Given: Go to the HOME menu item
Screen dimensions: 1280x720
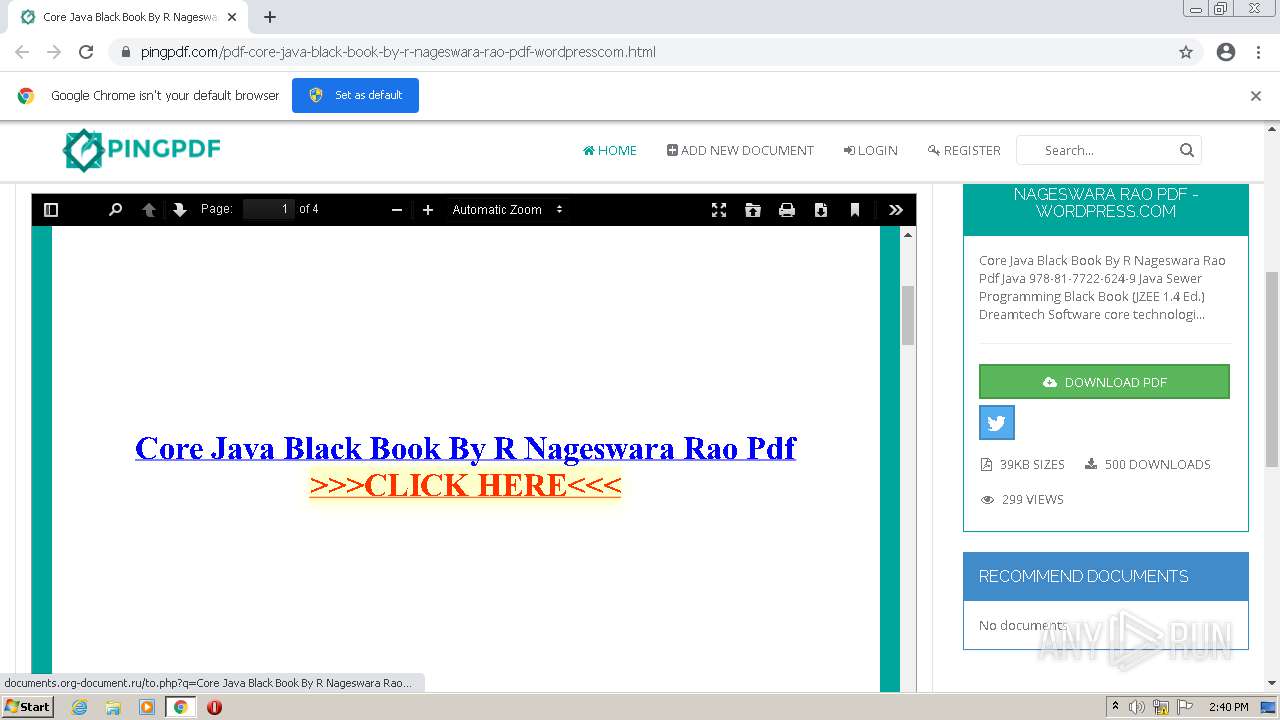Looking at the screenshot, I should 610,150.
